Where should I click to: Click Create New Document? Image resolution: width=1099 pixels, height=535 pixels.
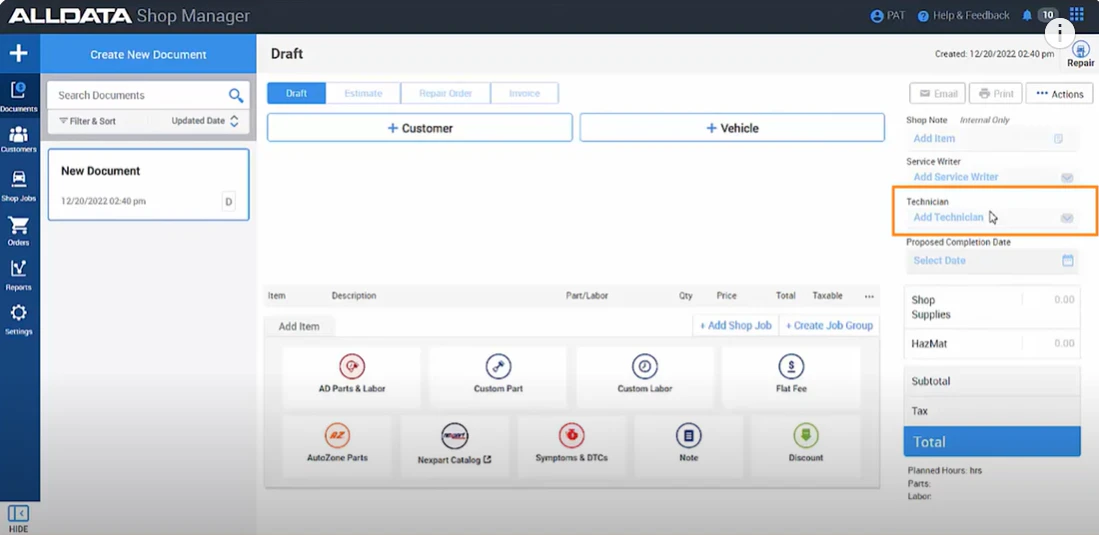coord(148,54)
